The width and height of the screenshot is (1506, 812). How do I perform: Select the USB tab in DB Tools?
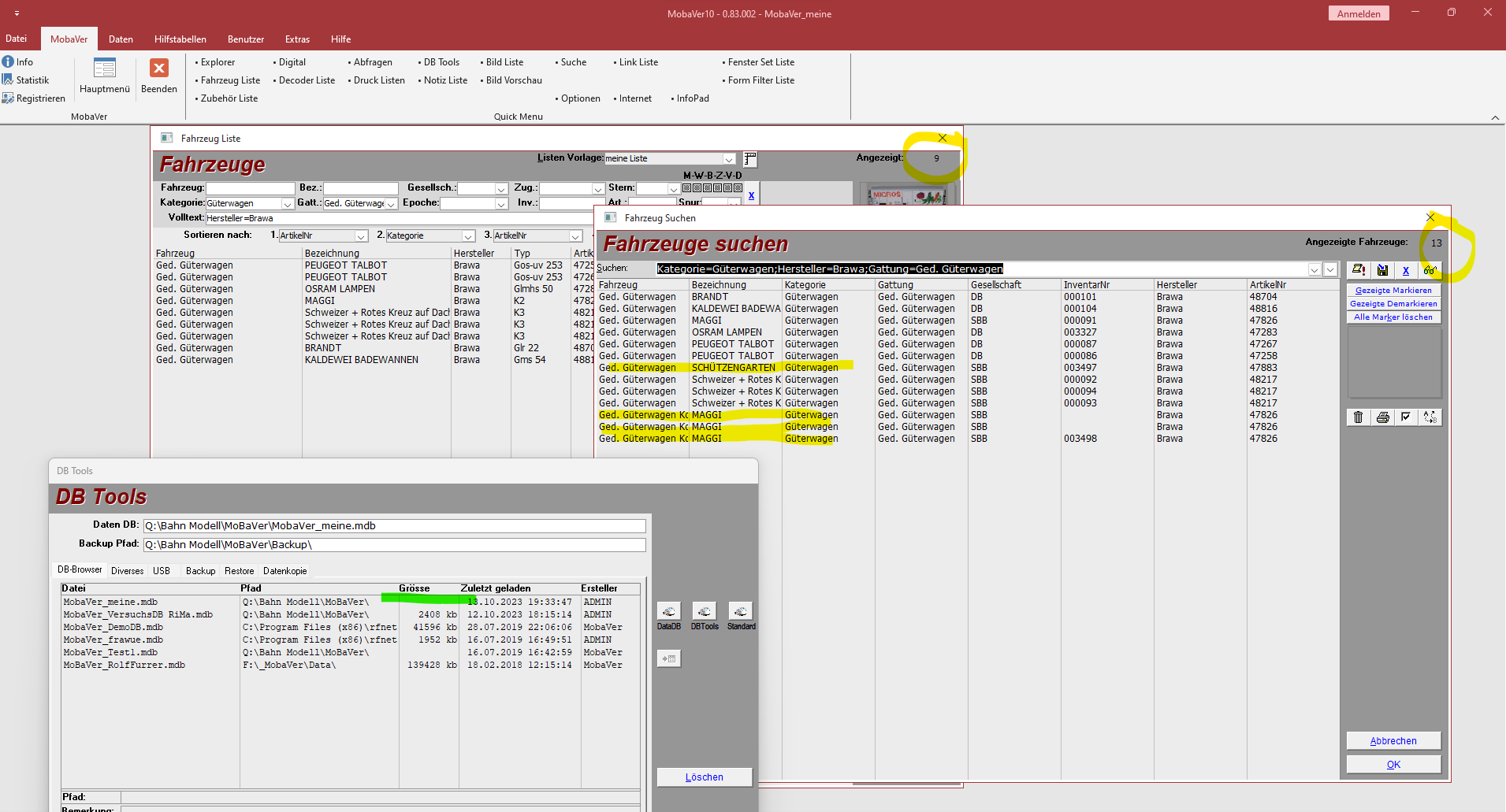162,571
